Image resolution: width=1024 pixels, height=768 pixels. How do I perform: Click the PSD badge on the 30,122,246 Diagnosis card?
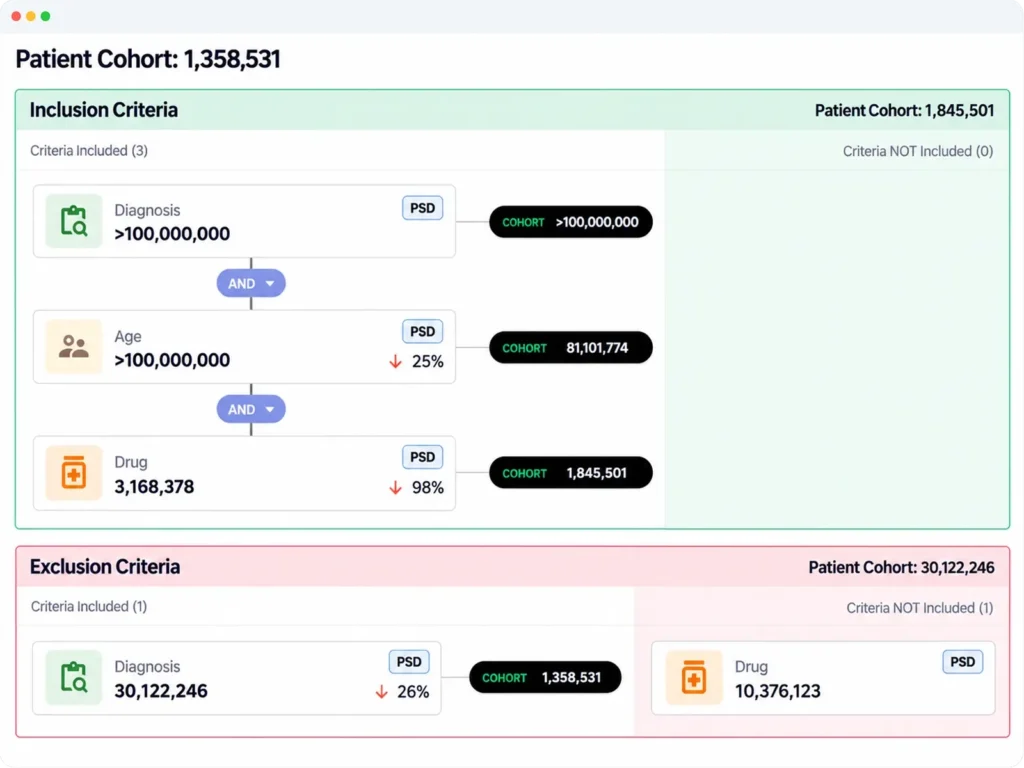pyautogui.click(x=409, y=662)
